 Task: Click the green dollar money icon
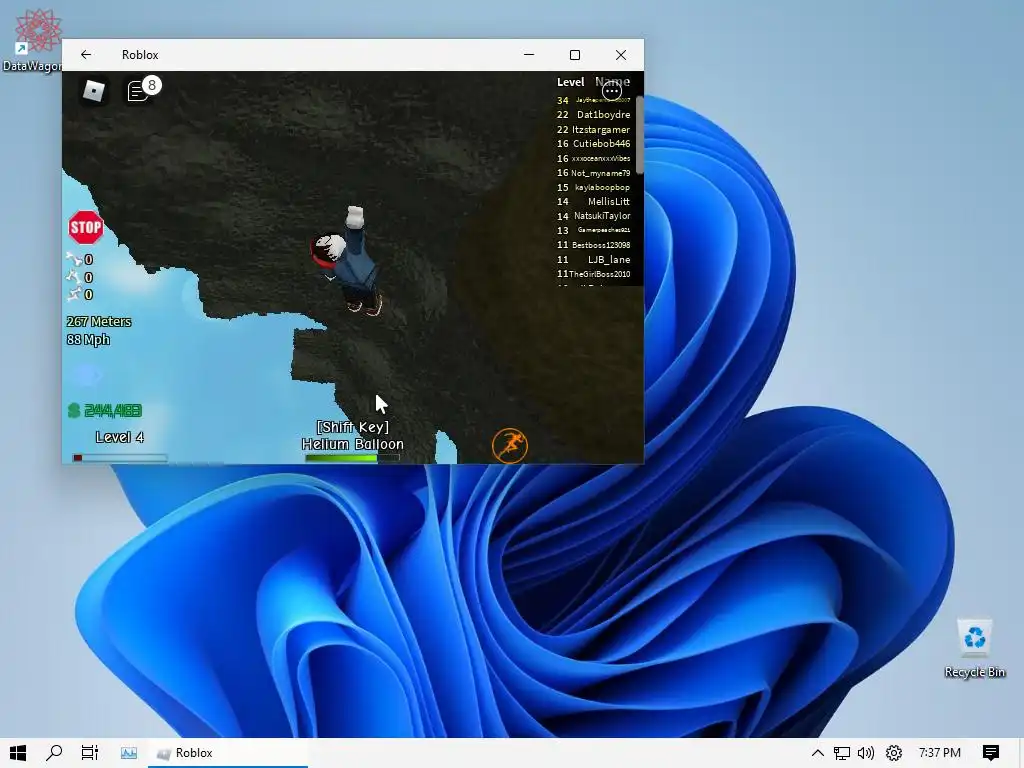(x=74, y=410)
